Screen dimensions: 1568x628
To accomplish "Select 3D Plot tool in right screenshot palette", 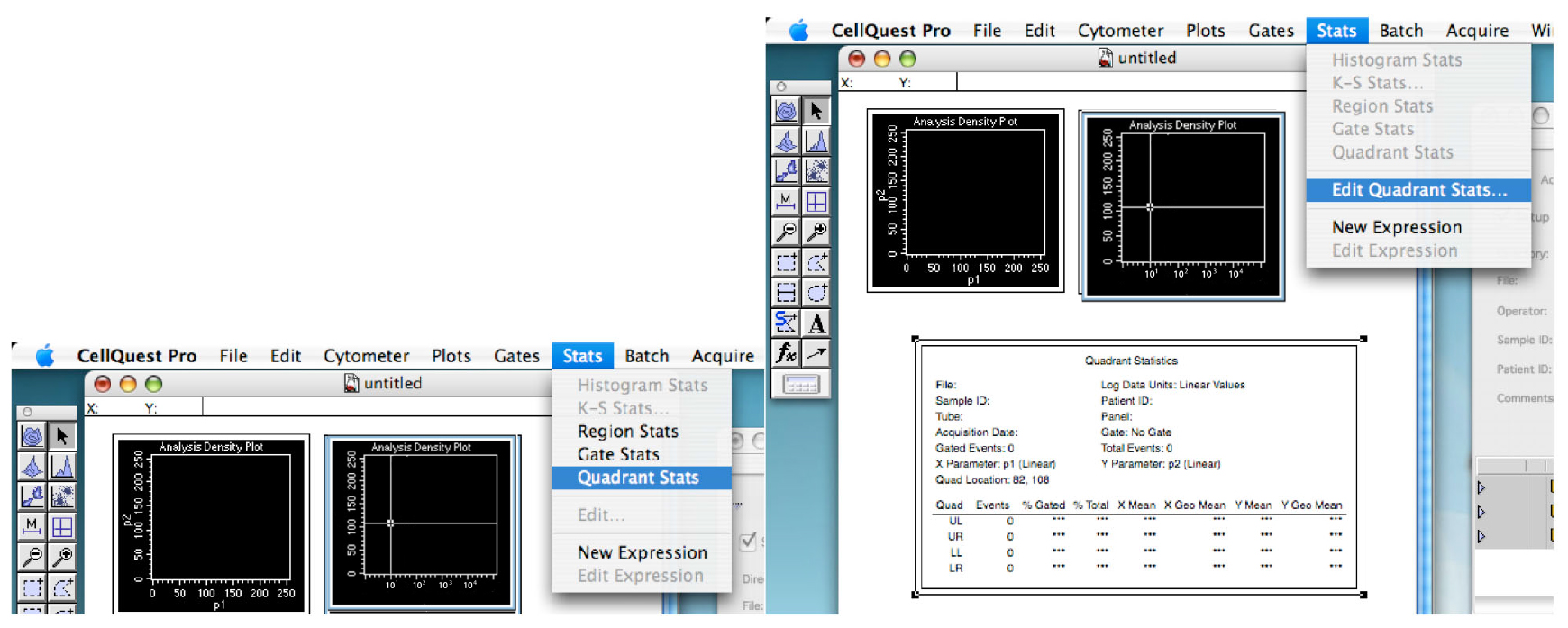I will (786, 141).
